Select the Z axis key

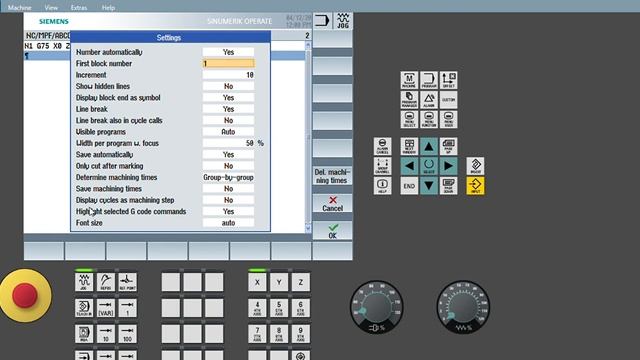300,282
